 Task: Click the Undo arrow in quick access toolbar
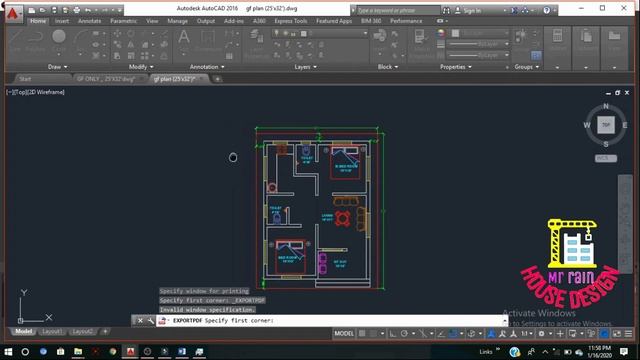(88, 10)
